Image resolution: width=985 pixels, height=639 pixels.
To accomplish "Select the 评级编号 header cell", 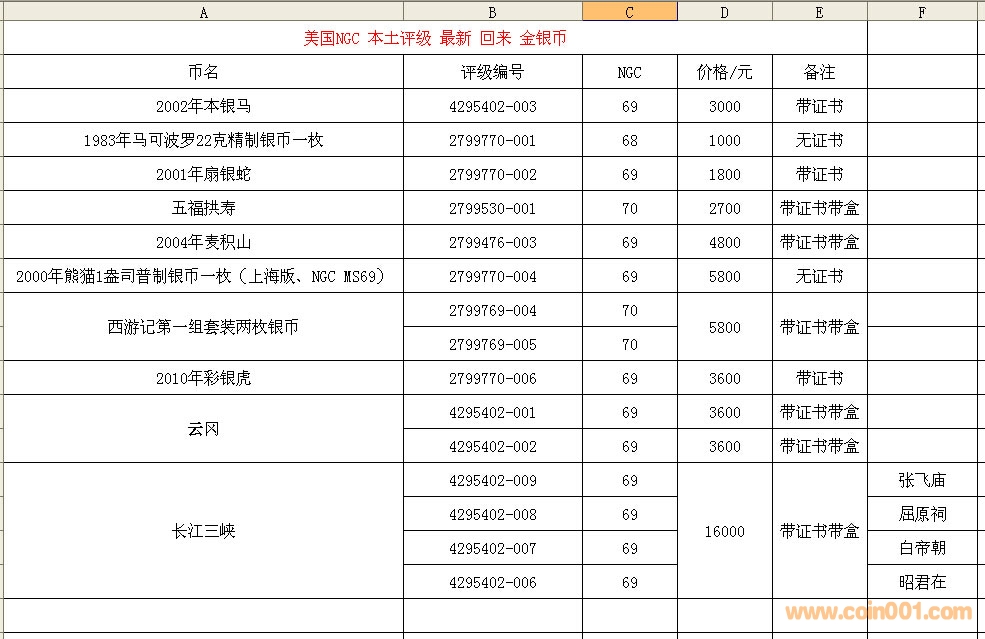I will point(492,72).
